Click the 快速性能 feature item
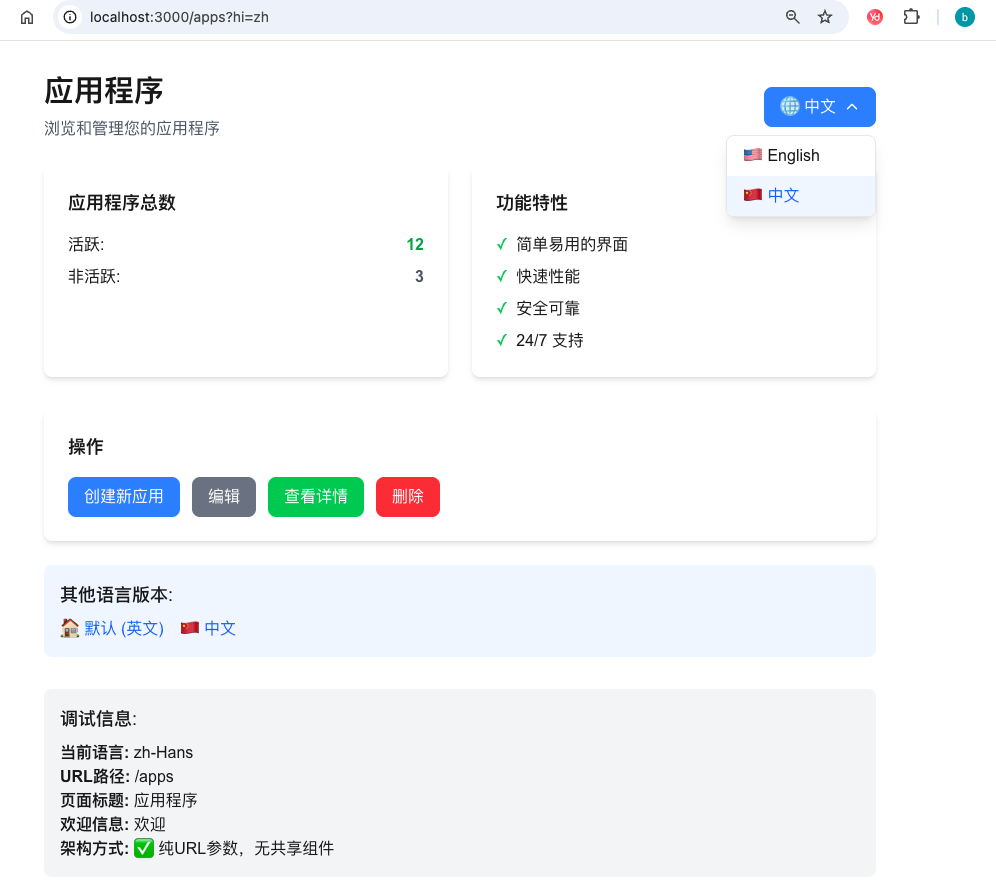 [548, 276]
